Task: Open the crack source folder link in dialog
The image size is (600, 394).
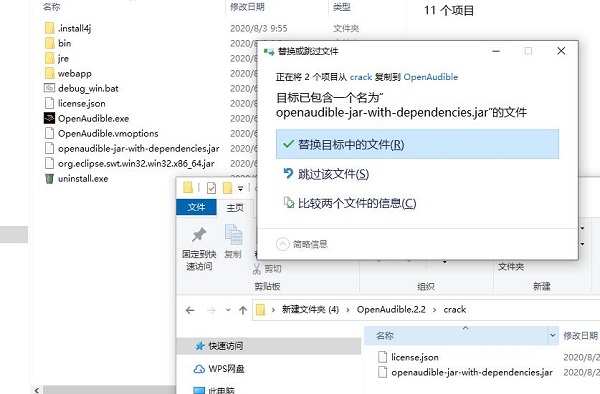Action: click(x=361, y=77)
